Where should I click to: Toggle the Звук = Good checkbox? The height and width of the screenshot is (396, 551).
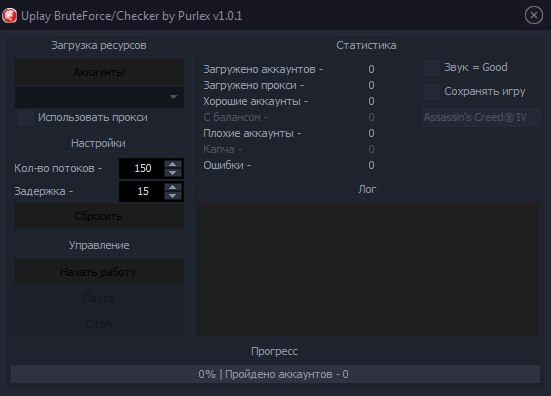(432, 68)
